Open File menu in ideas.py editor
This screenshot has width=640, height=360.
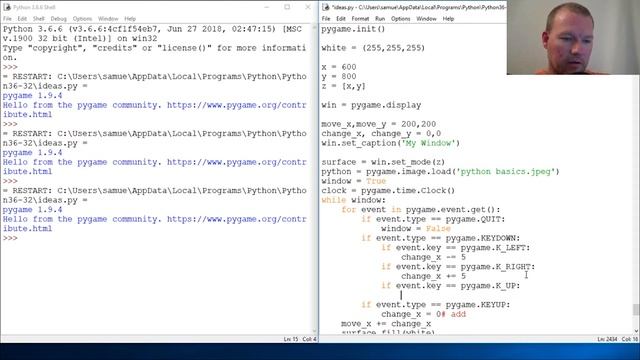(x=326, y=19)
